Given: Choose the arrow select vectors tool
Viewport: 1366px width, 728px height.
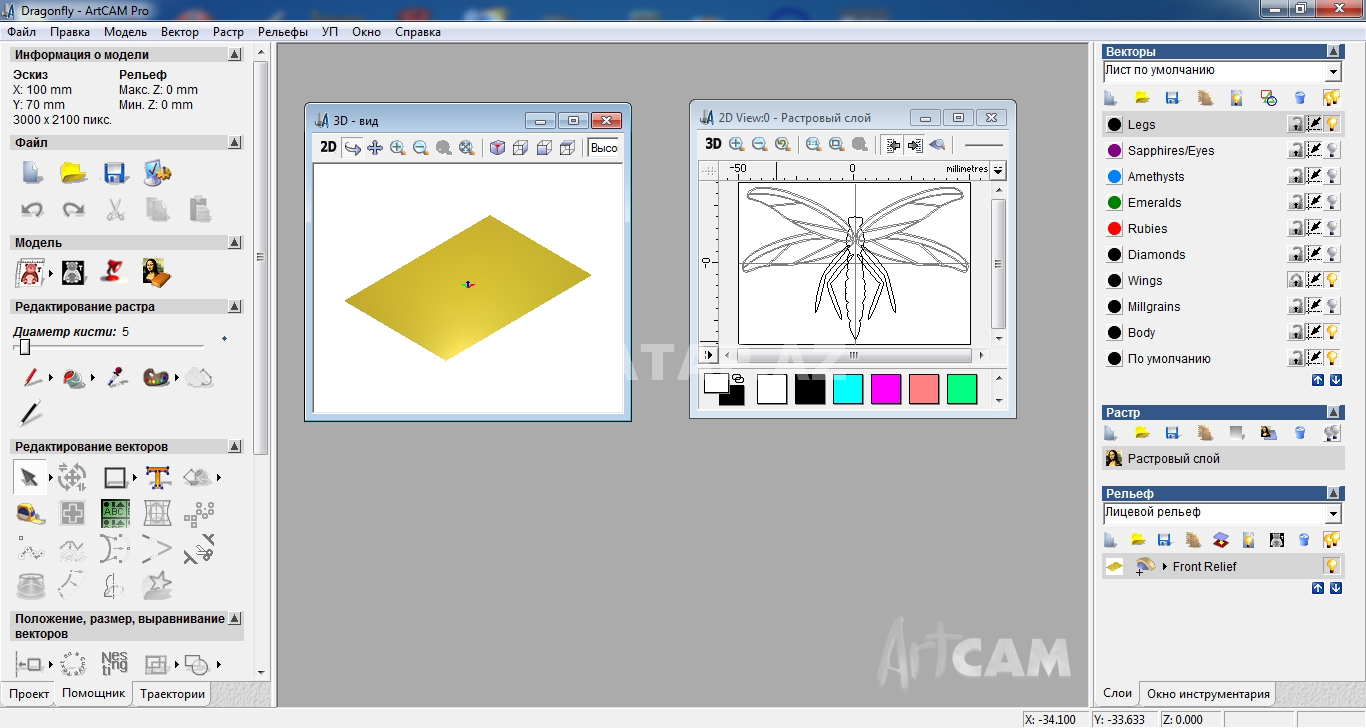Looking at the screenshot, I should pos(30,477).
